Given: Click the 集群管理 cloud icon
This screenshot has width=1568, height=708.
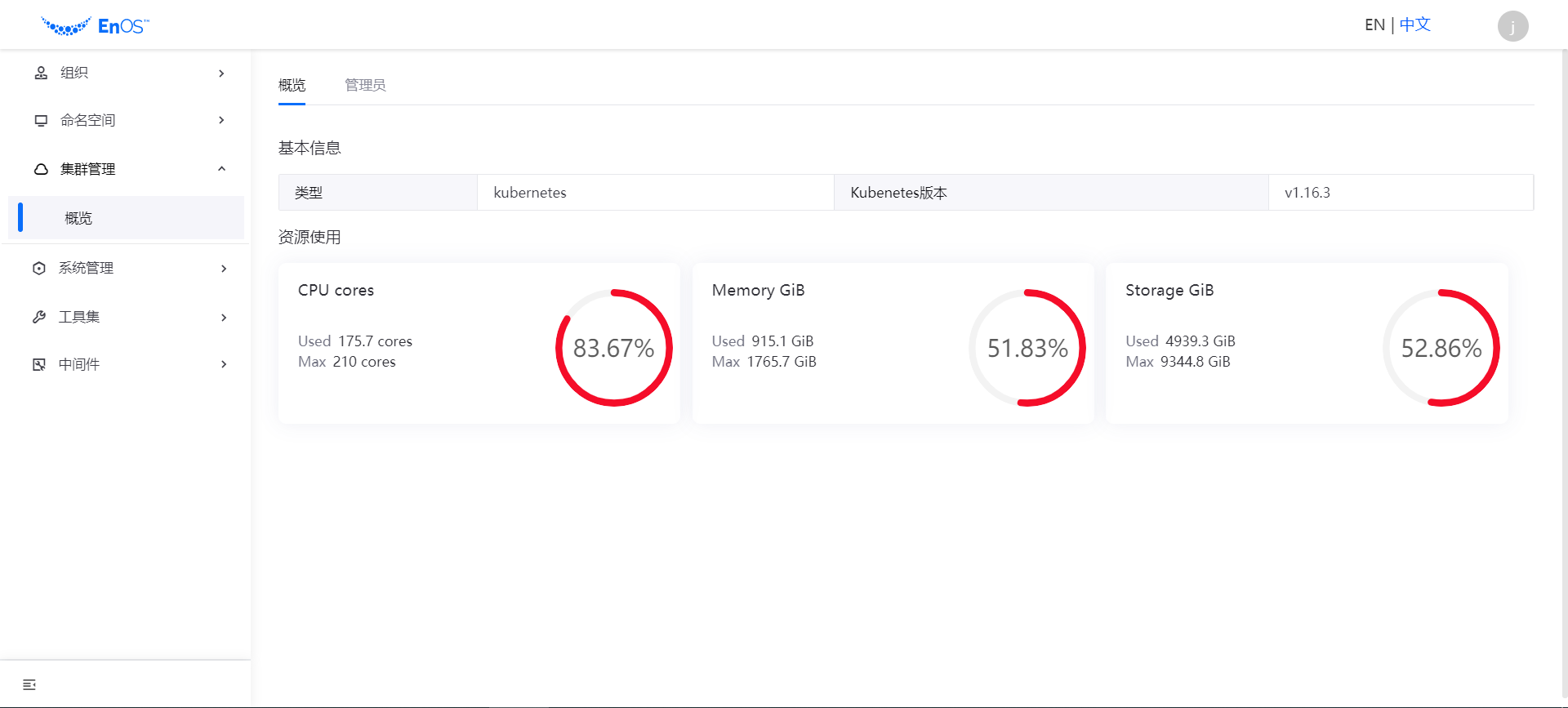Looking at the screenshot, I should 41,169.
